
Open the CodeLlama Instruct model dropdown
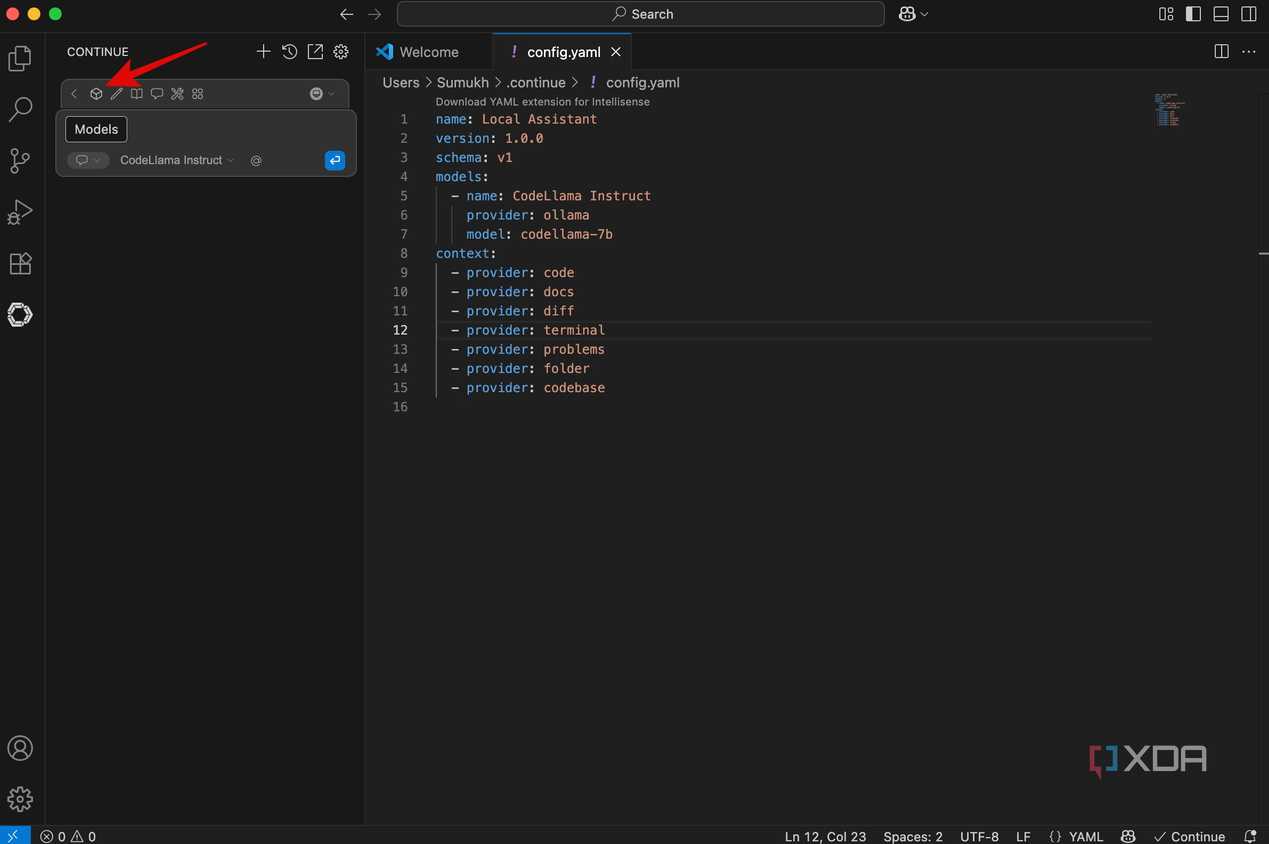pyautogui.click(x=177, y=160)
